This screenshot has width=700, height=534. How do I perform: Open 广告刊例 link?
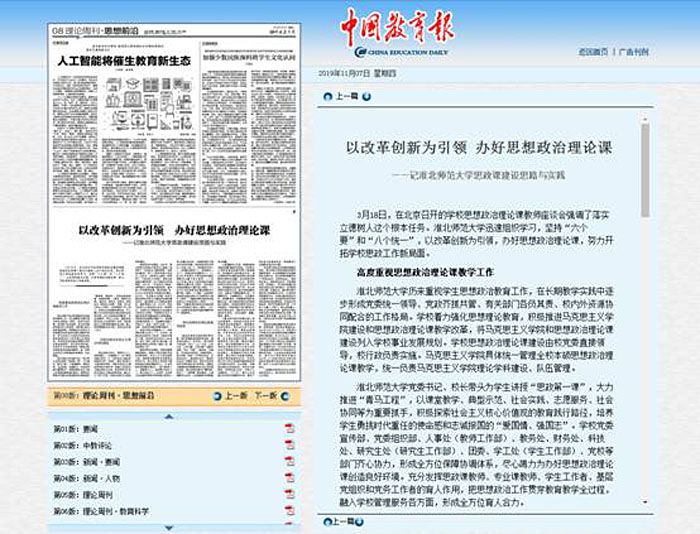tap(633, 52)
